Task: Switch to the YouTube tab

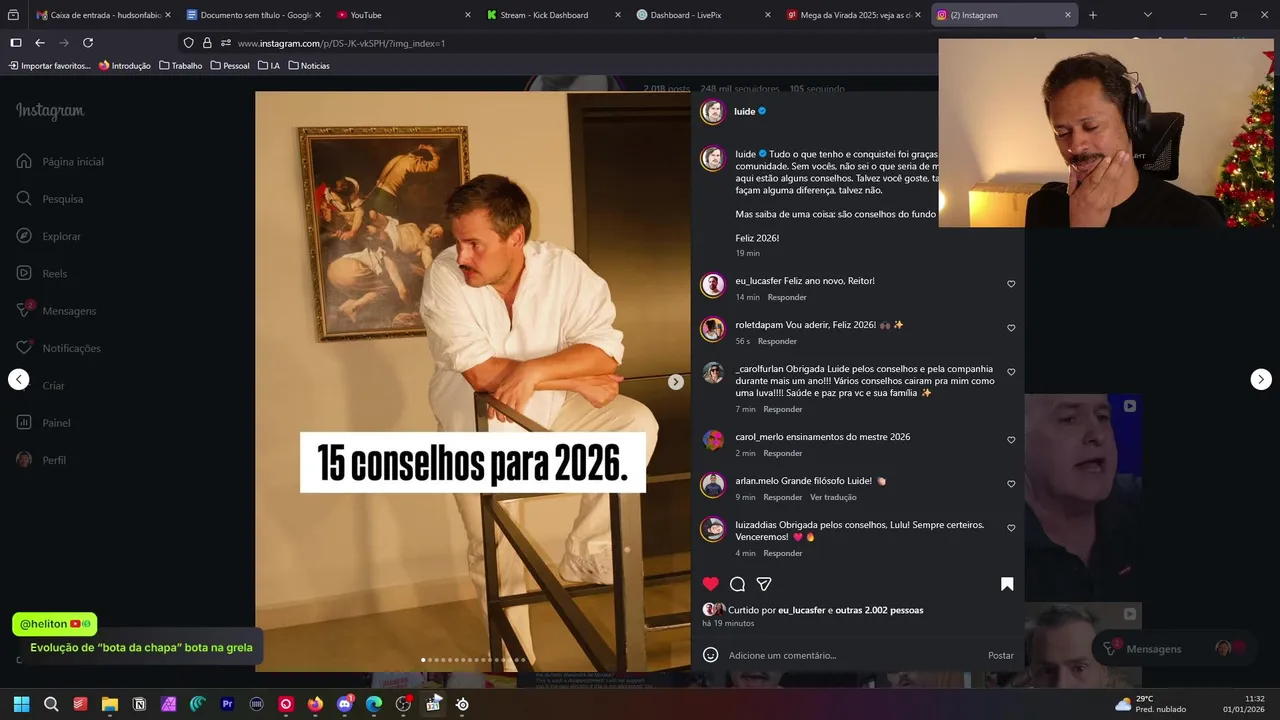Action: (403, 15)
